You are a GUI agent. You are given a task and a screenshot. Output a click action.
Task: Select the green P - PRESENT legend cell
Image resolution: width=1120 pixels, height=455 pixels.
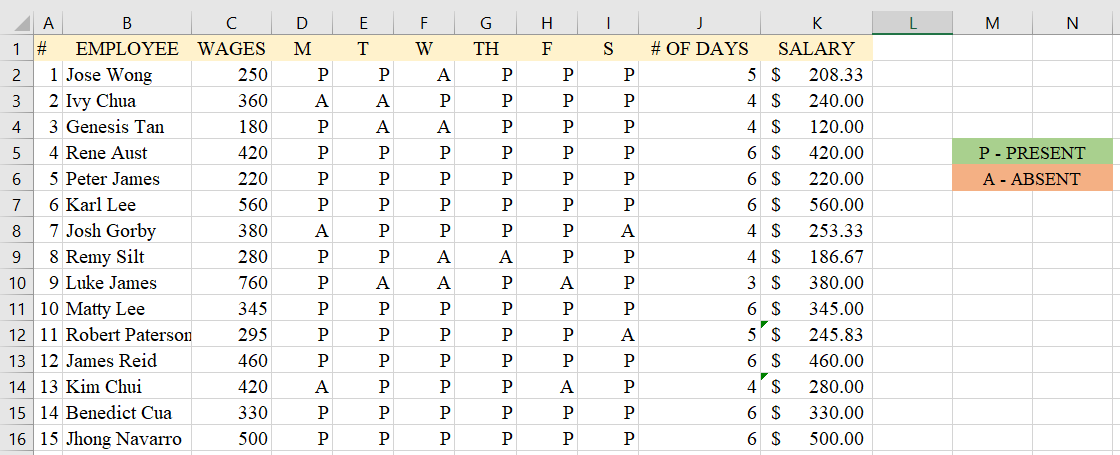pyautogui.click(x=1032, y=153)
